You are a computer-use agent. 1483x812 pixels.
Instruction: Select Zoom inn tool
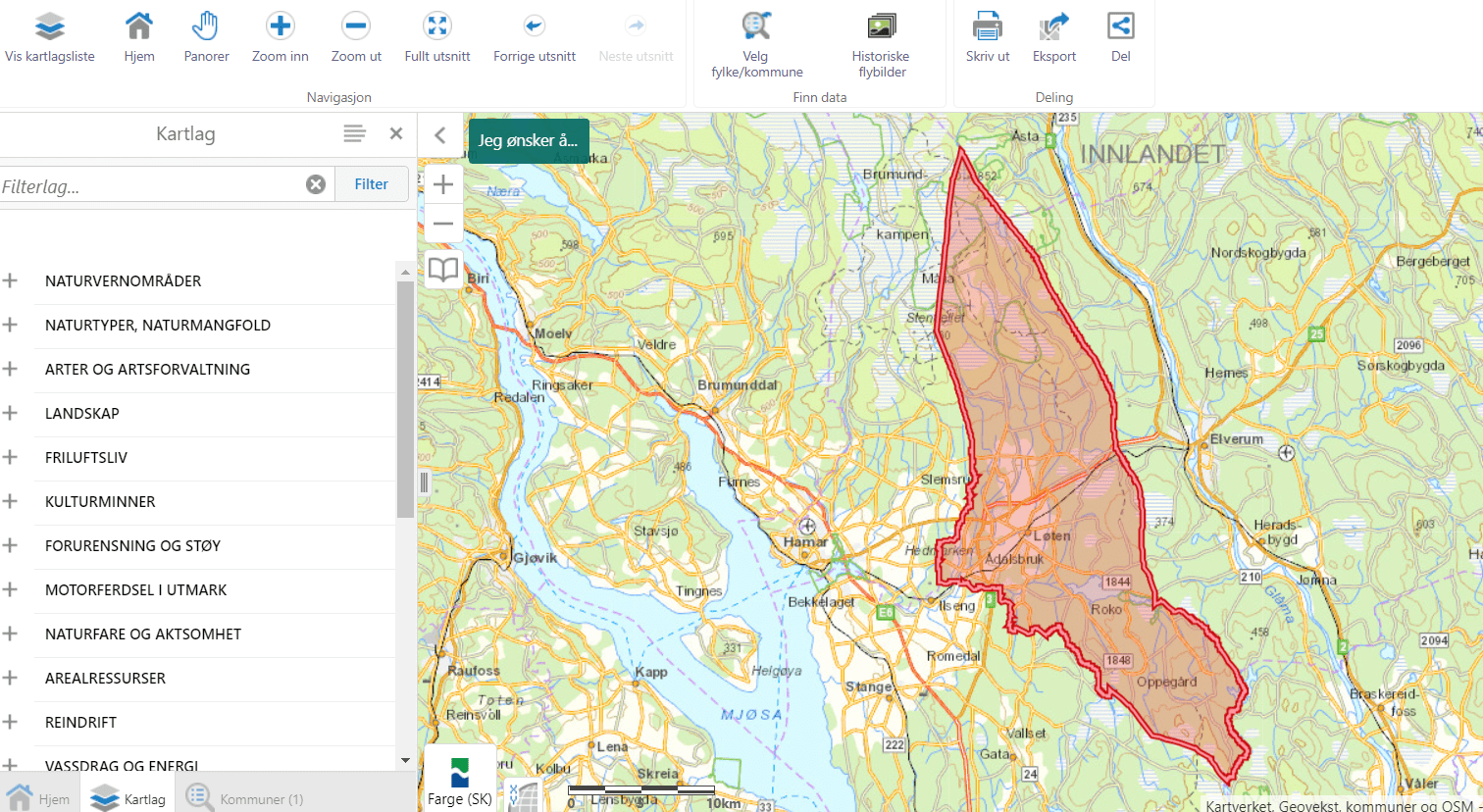coord(281,38)
